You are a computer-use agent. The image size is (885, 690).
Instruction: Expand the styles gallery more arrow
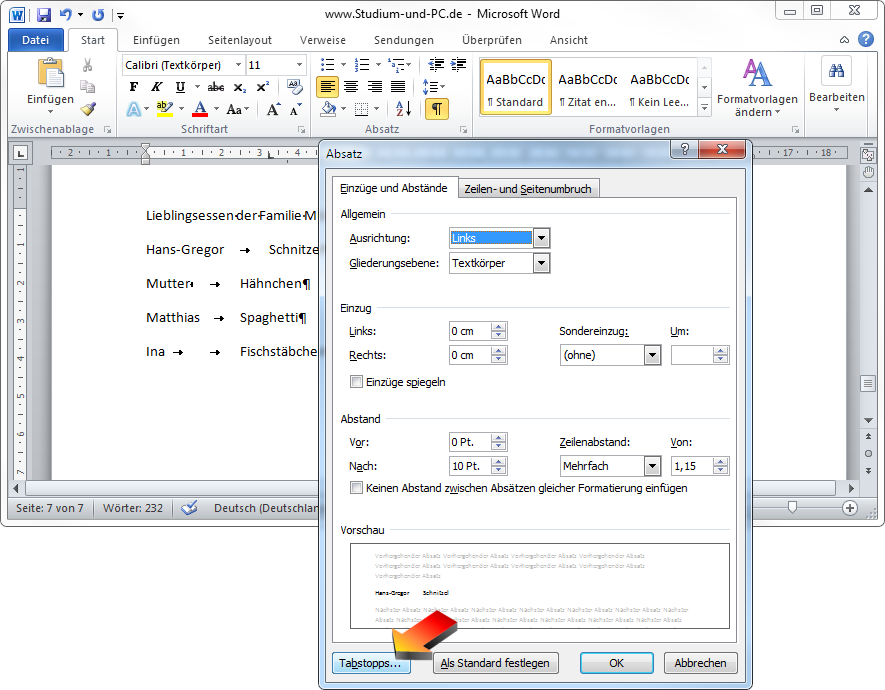point(704,107)
